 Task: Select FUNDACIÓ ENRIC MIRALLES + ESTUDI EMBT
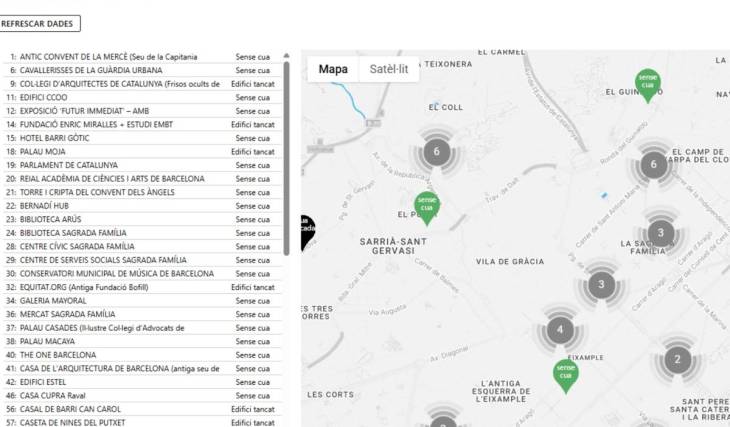click(x=142, y=124)
